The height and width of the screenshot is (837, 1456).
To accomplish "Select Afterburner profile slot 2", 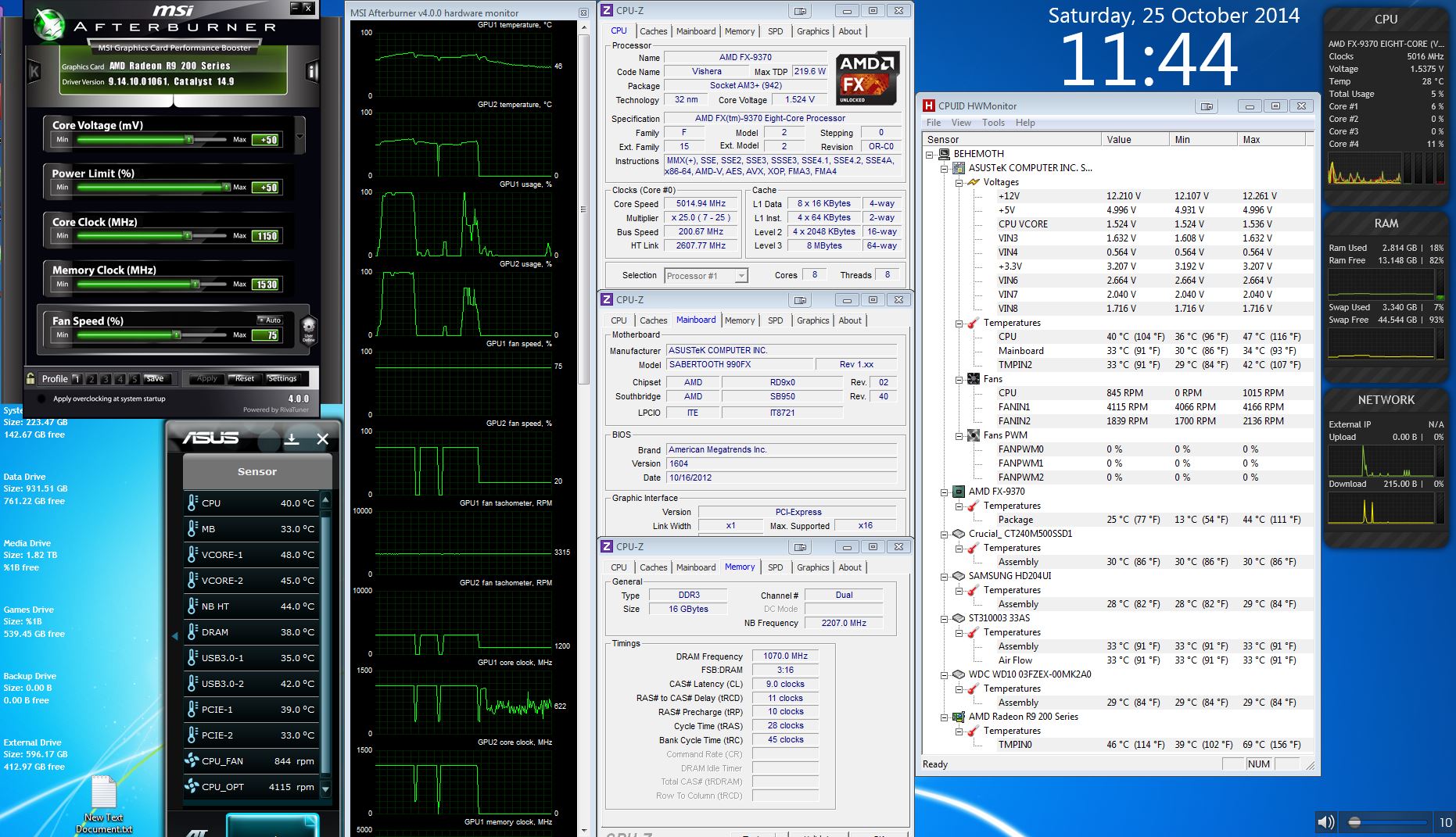I will click(x=91, y=379).
